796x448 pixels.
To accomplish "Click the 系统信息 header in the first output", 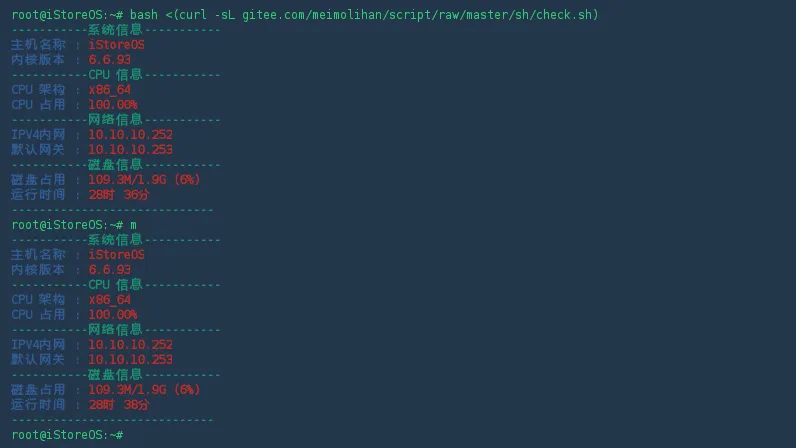I will pos(115,30).
